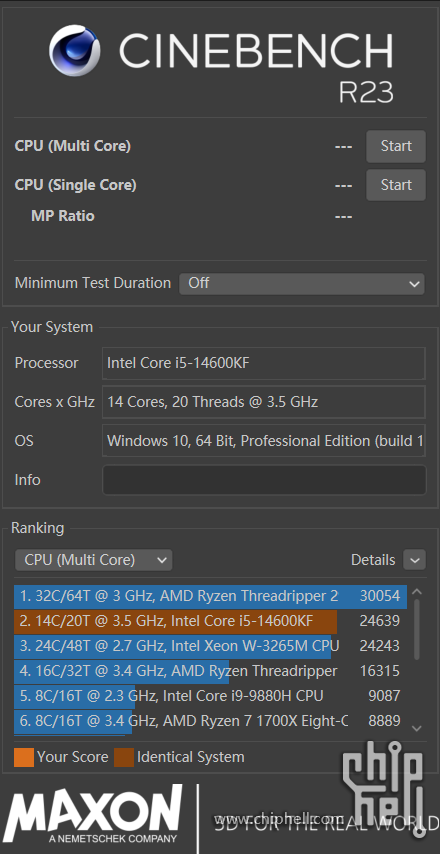Click the ranking list scrollbar thumb

[417, 629]
